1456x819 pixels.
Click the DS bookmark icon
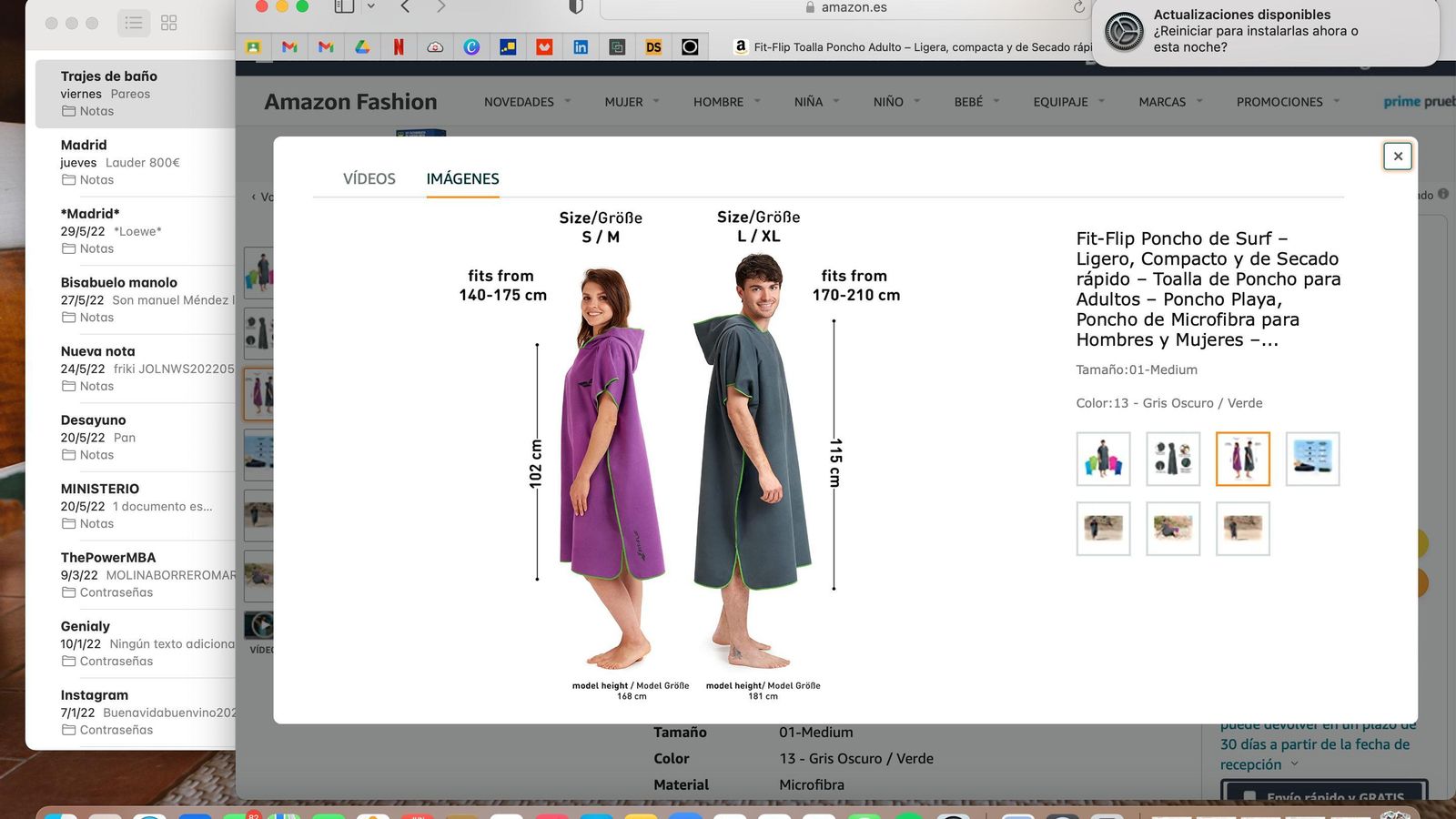coord(653,46)
